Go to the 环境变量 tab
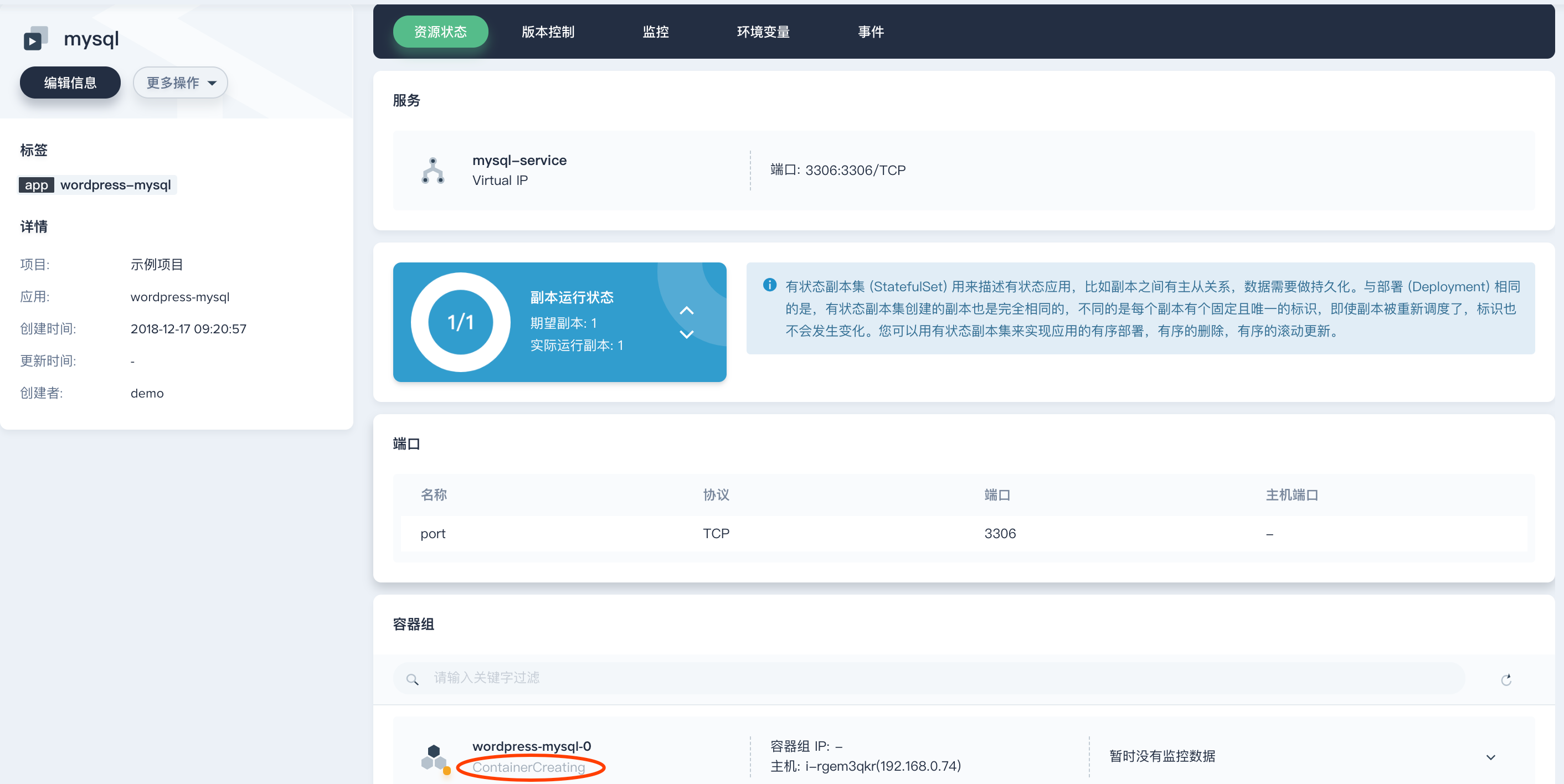 763,32
